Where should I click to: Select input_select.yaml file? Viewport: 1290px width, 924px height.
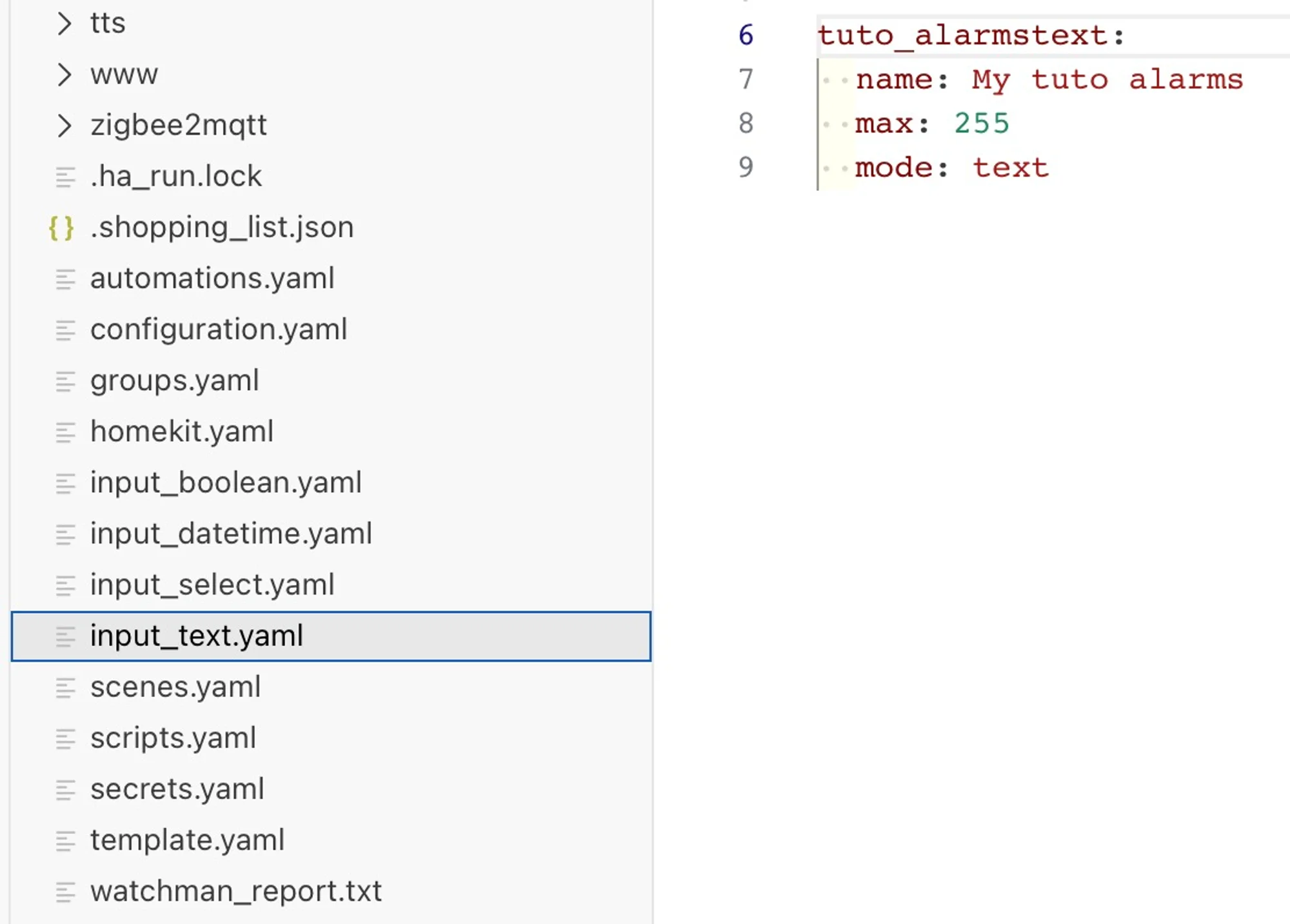click(212, 585)
